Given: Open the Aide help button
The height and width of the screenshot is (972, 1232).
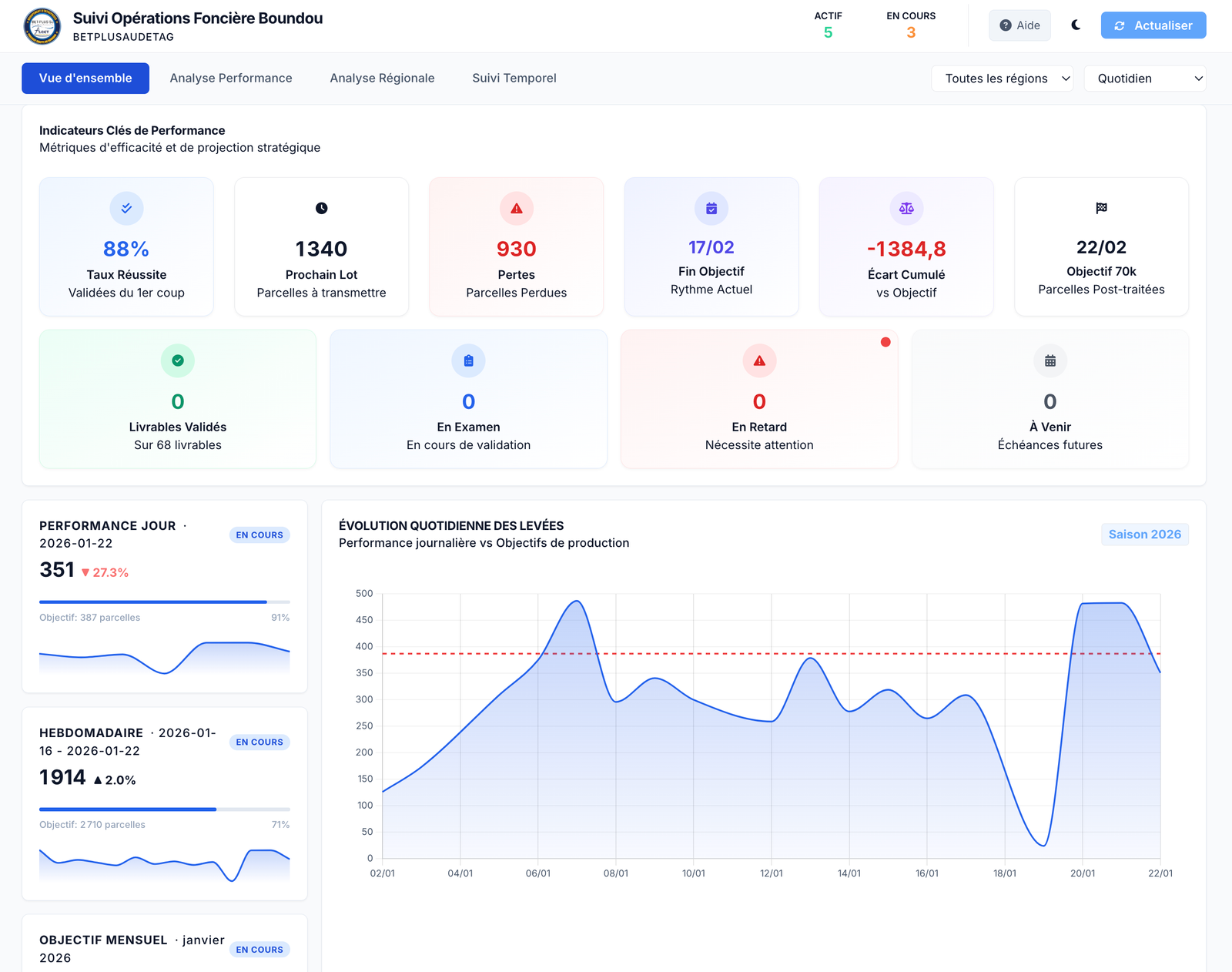Looking at the screenshot, I should (1019, 25).
